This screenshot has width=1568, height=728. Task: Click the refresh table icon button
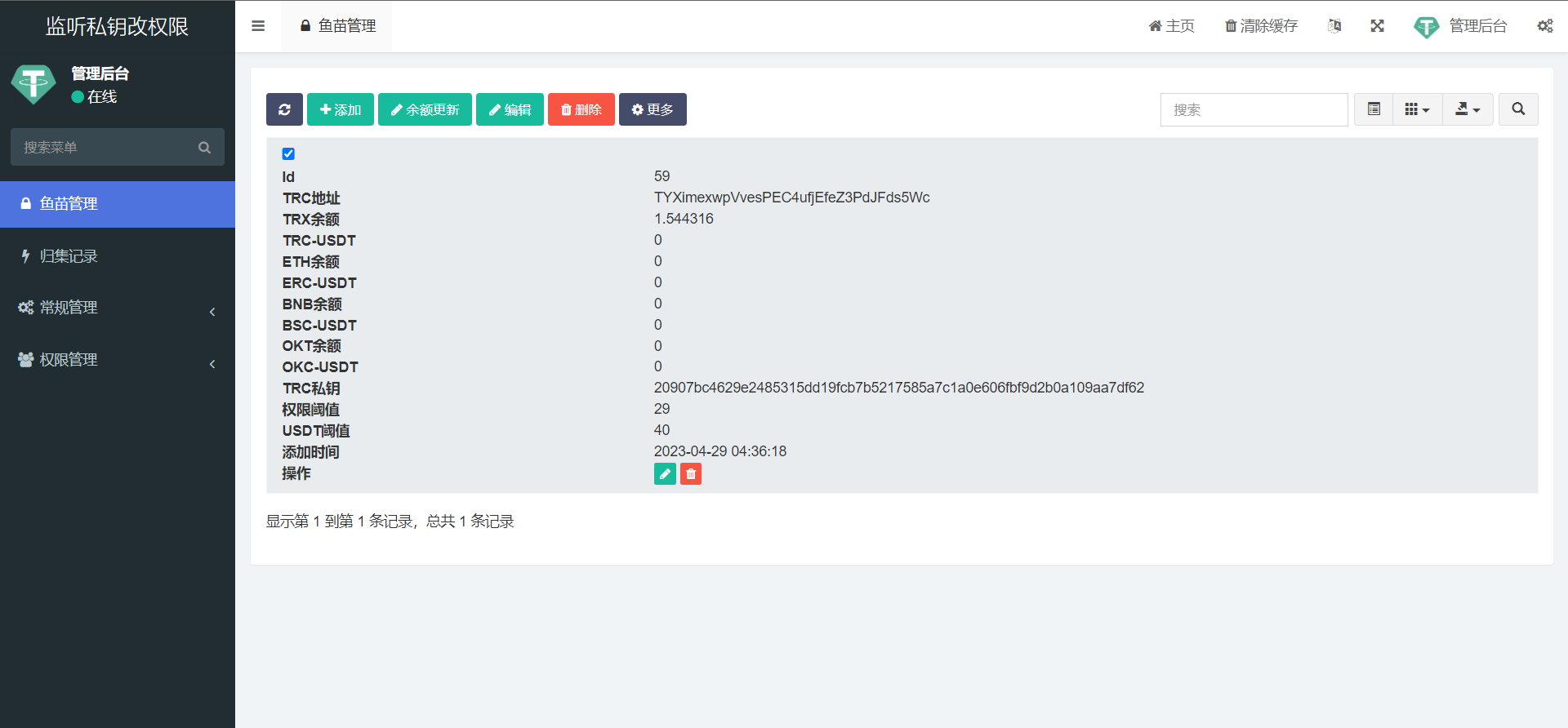pyautogui.click(x=284, y=109)
